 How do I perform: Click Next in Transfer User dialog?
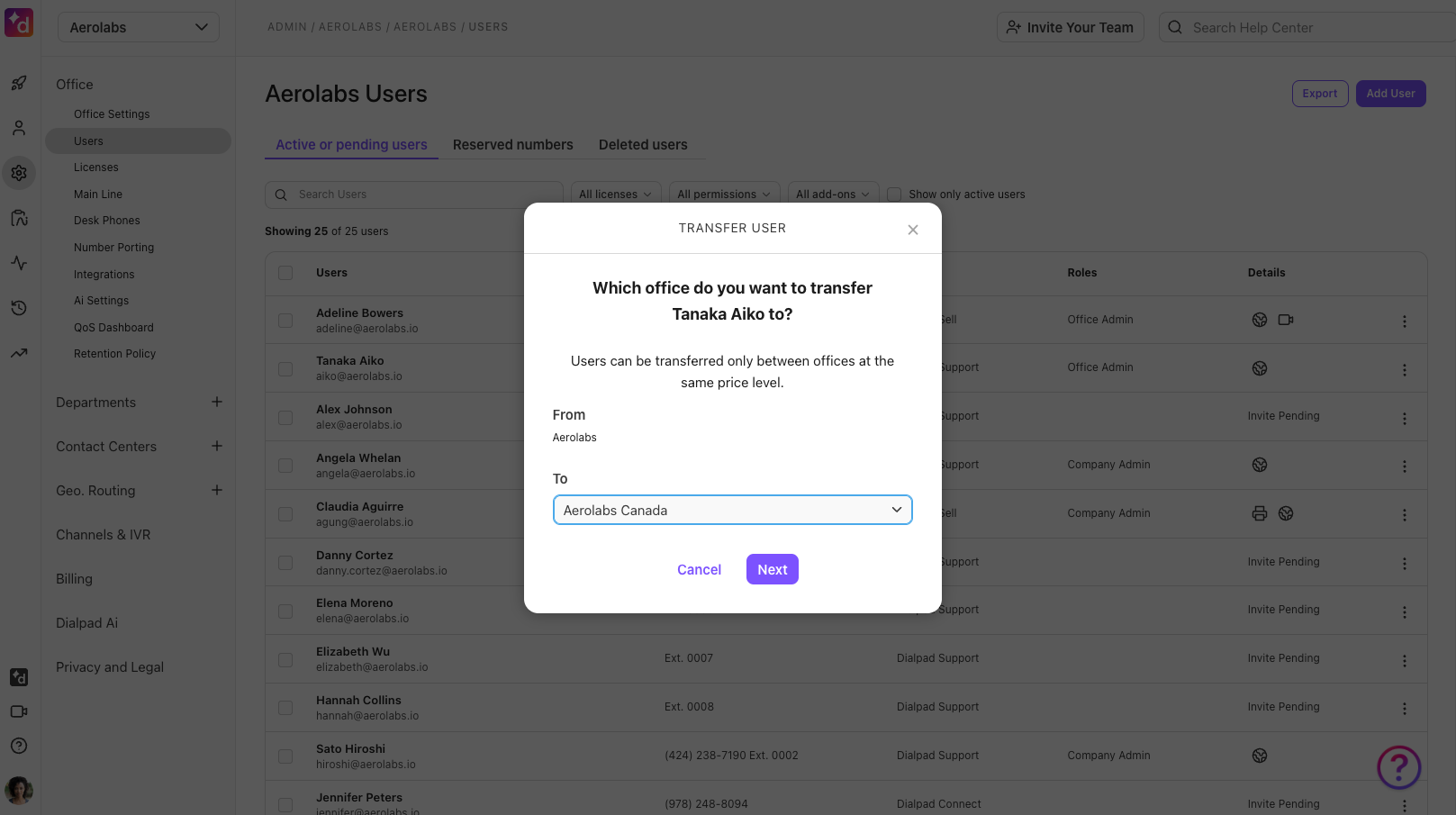click(x=773, y=569)
